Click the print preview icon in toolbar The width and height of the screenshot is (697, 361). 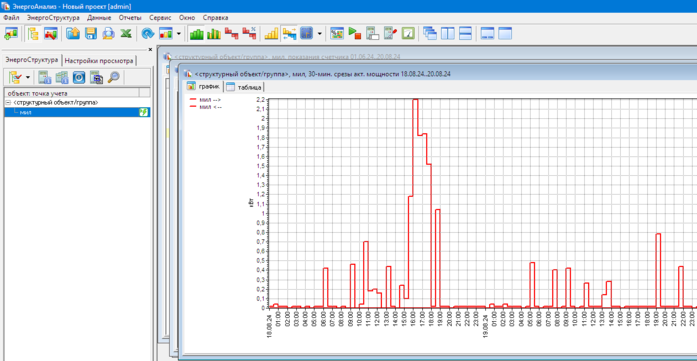click(108, 33)
